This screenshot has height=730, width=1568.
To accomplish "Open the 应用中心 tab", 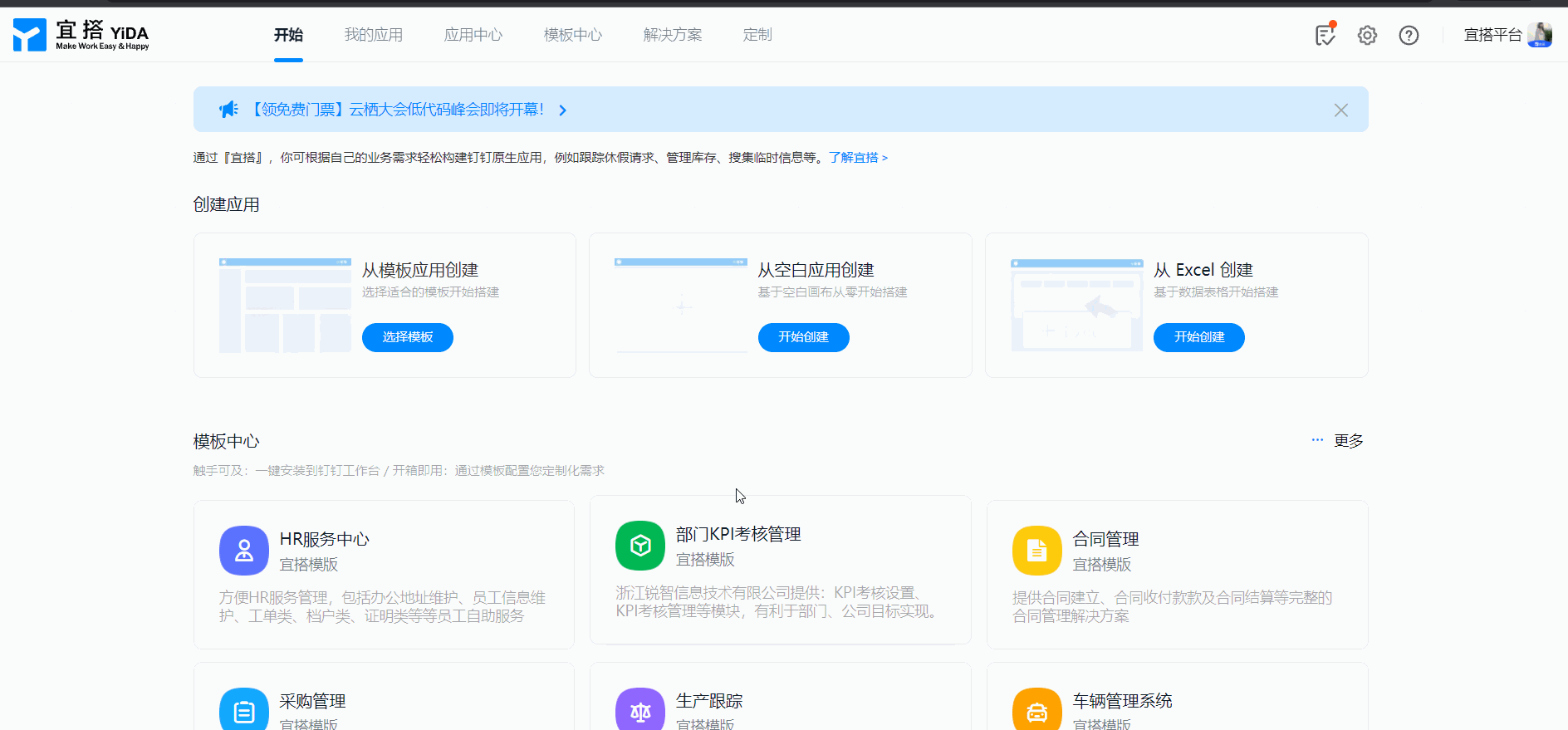I will tap(473, 35).
